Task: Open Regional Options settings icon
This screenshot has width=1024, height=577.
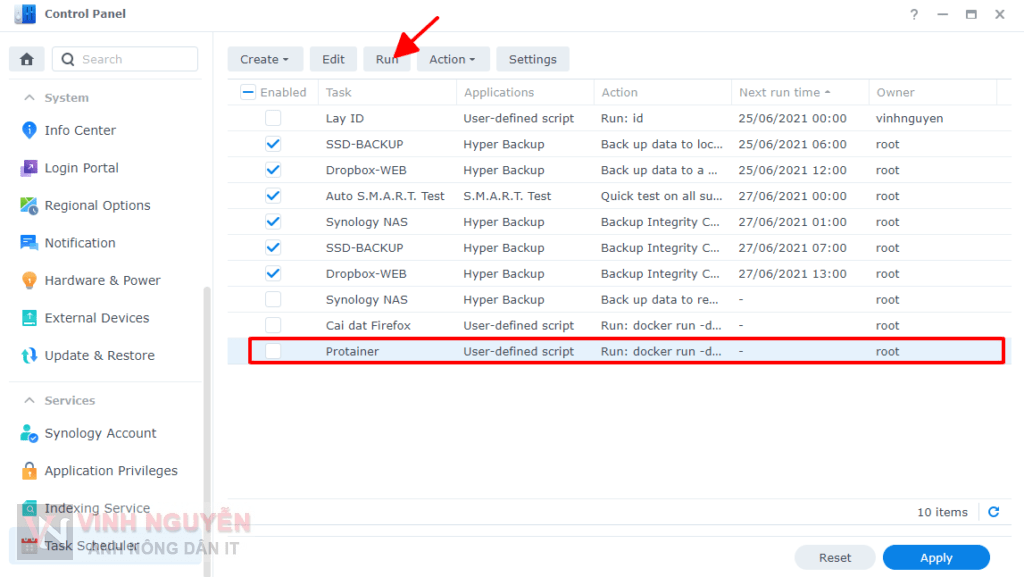Action: coord(25,205)
